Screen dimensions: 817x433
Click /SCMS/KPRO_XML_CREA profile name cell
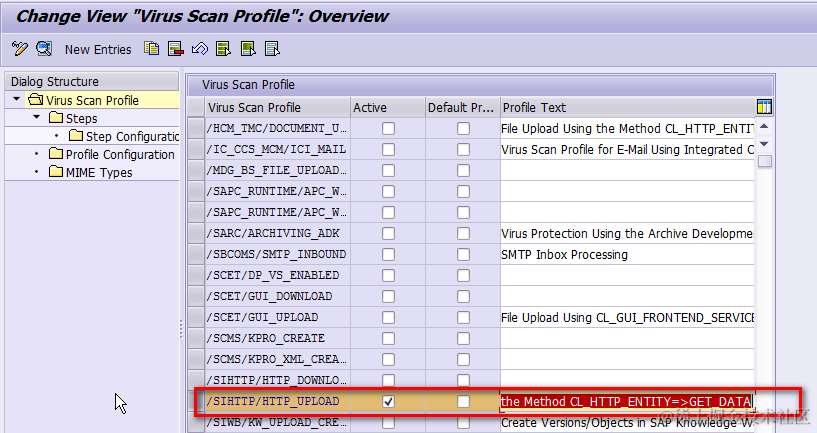click(278, 359)
